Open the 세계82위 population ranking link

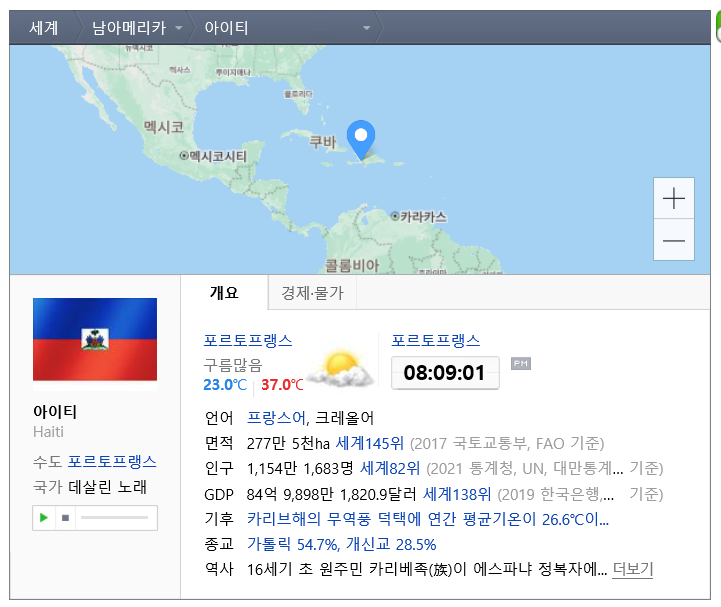pyautogui.click(x=390, y=468)
